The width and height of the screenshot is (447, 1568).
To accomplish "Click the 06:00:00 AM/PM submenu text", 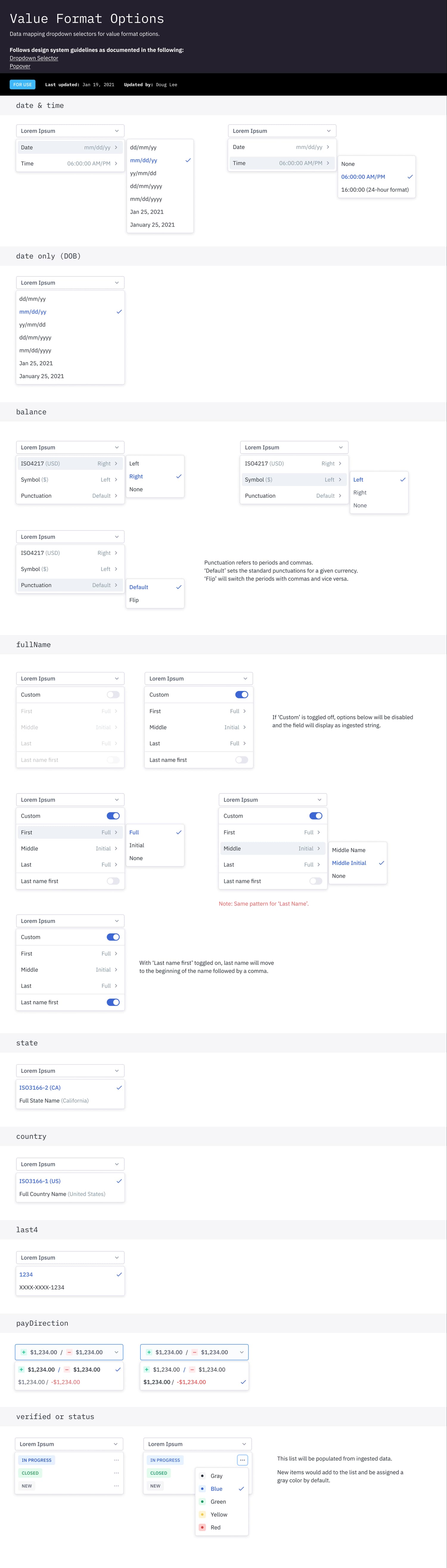I will (x=363, y=177).
